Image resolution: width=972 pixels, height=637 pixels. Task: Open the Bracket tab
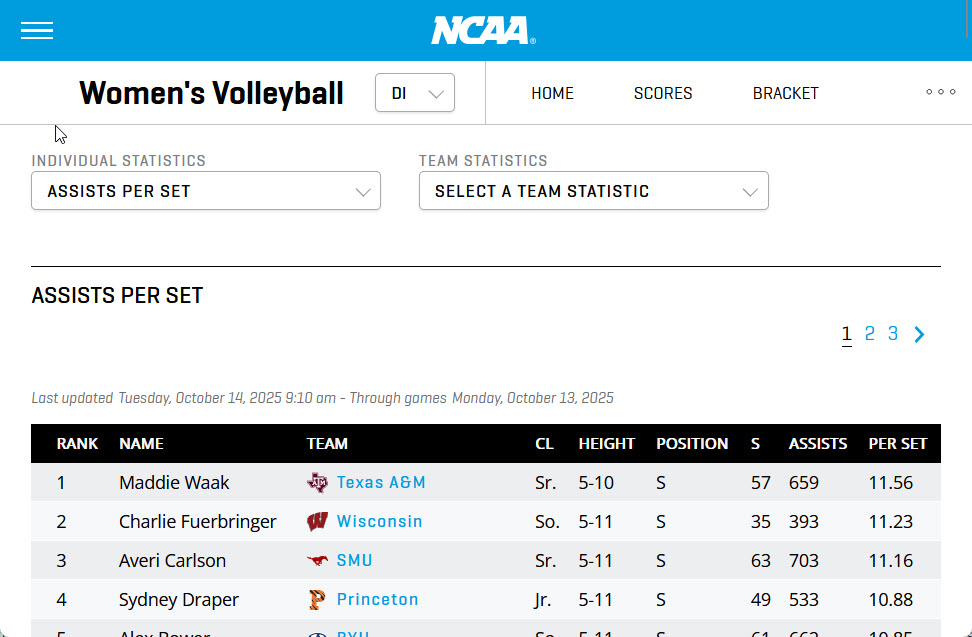(x=785, y=93)
